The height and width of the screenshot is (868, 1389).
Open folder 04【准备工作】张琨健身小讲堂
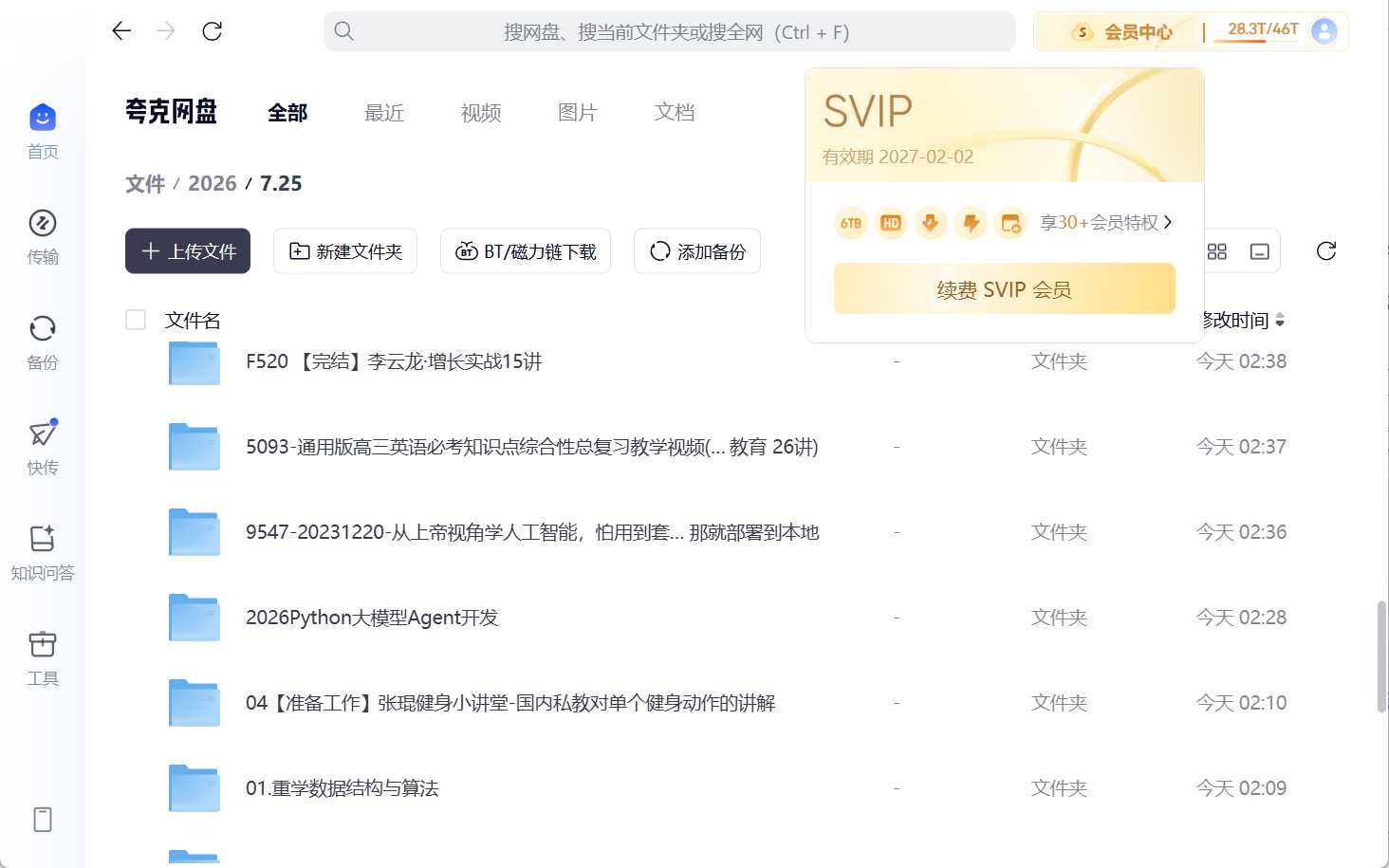coord(510,703)
